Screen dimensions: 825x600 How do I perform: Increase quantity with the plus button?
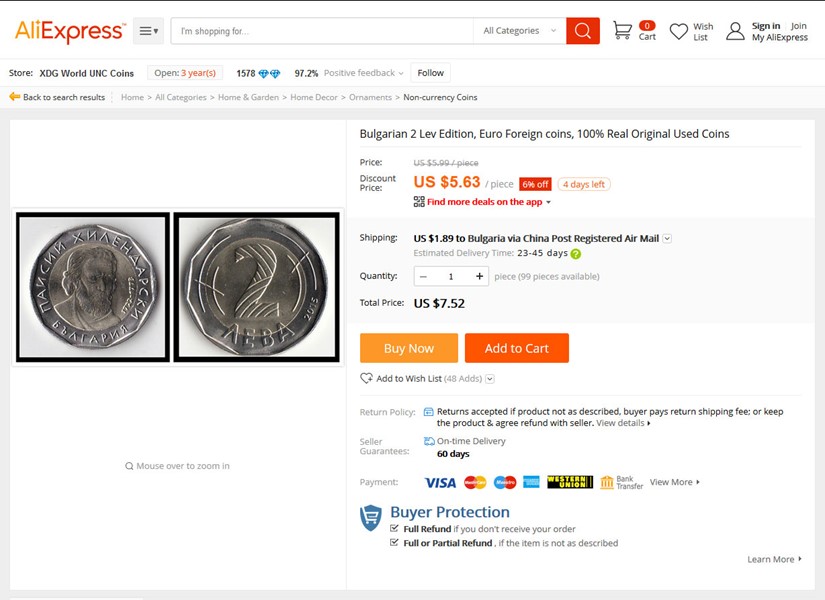click(480, 276)
